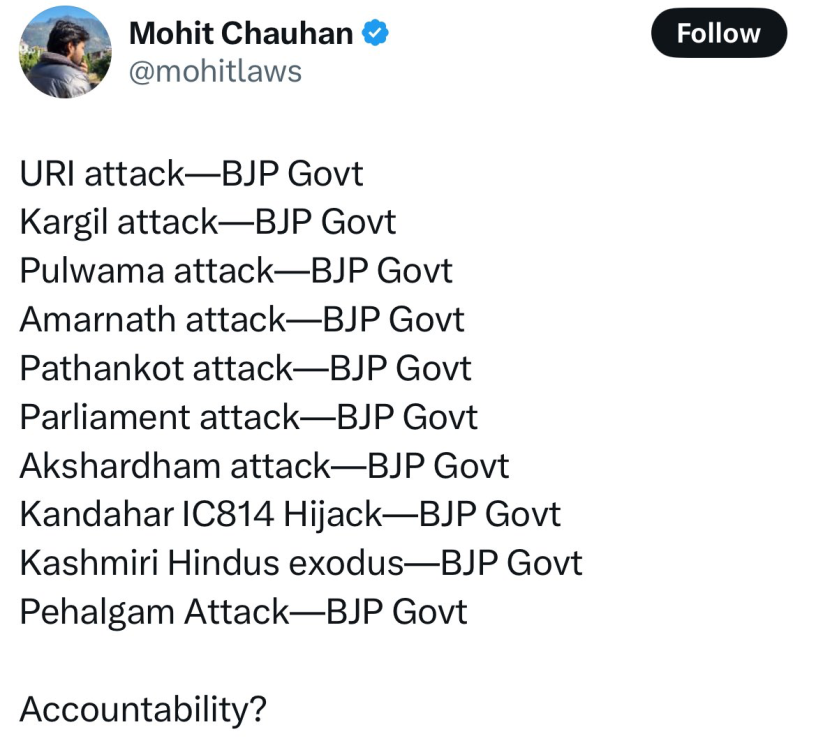
Task: Select the 'Kargil attack—BJP Govt' line
Action: click(208, 222)
